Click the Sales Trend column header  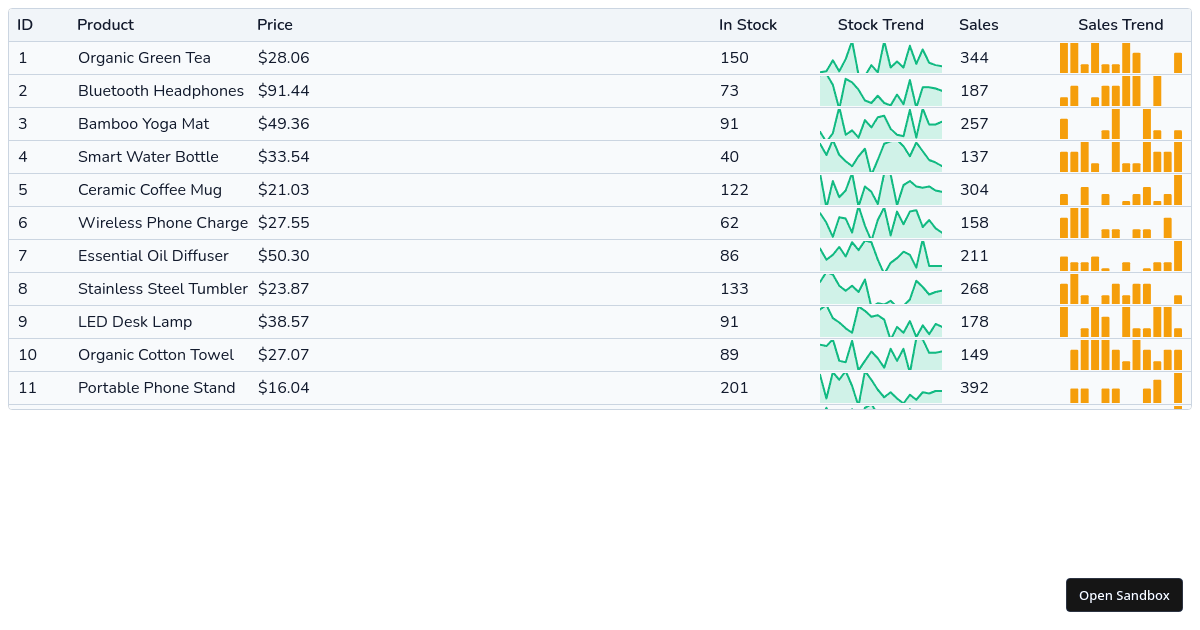click(x=1121, y=25)
